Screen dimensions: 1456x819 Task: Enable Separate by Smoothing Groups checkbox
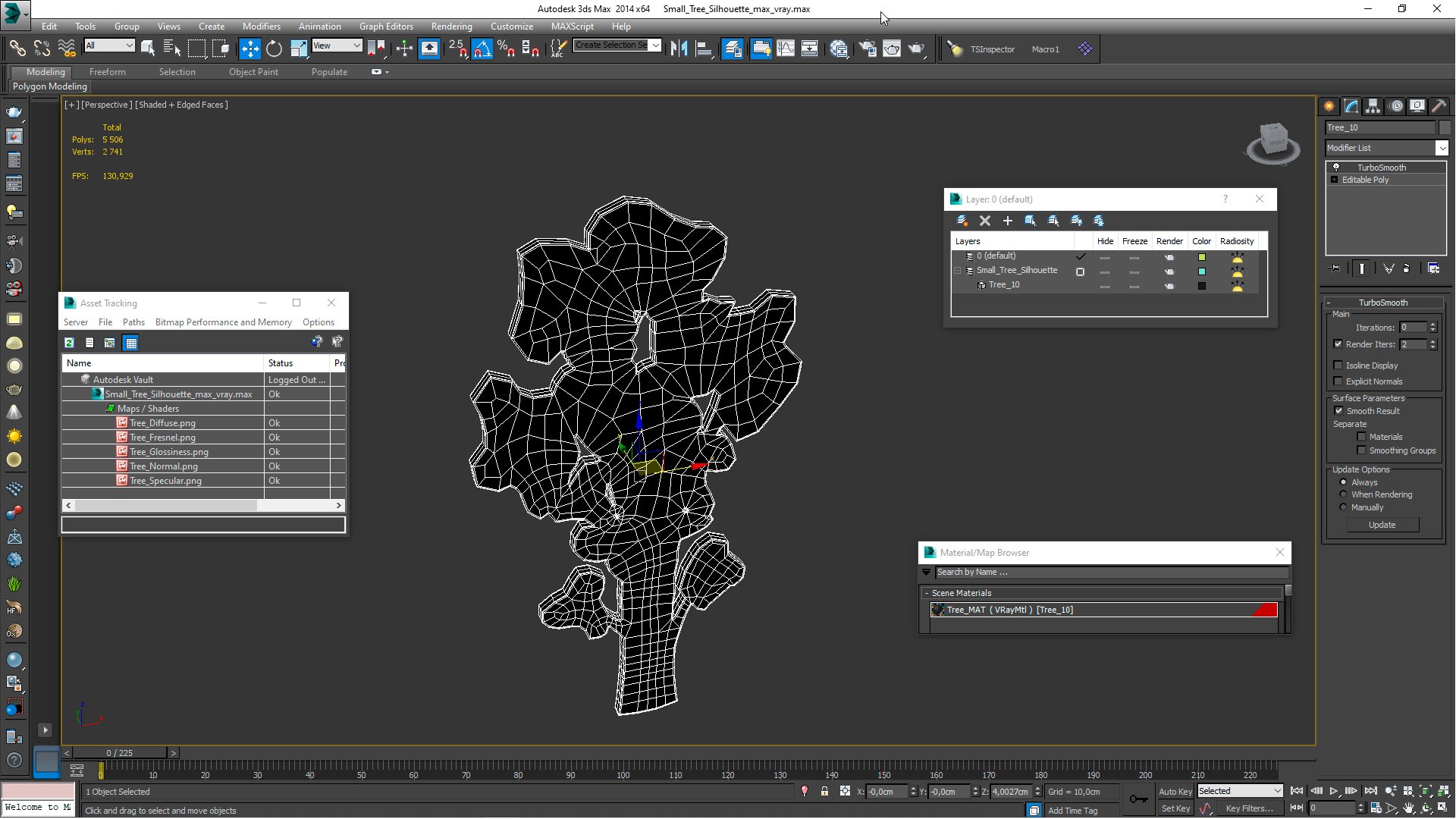click(1361, 450)
